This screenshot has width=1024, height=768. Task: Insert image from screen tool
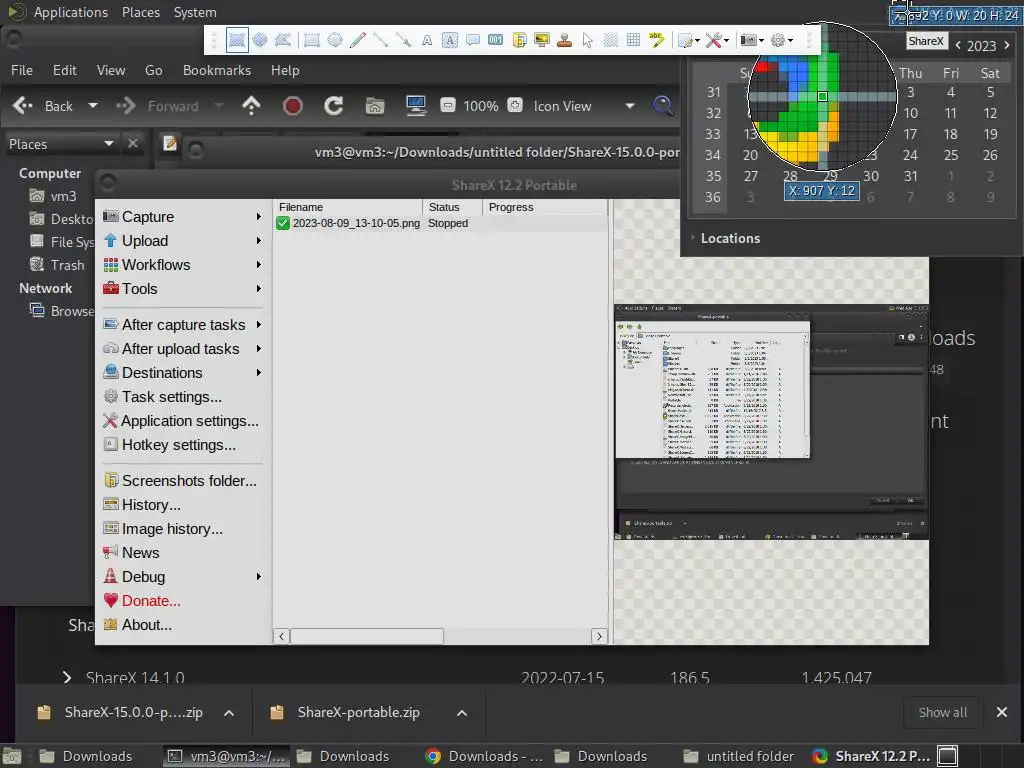(542, 40)
